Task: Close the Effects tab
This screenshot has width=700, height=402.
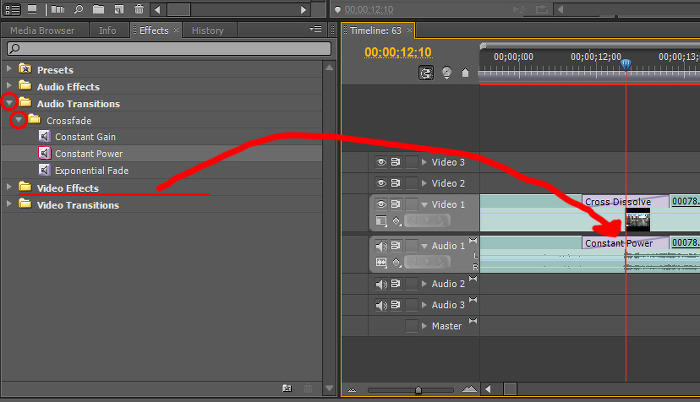Action: click(x=176, y=29)
